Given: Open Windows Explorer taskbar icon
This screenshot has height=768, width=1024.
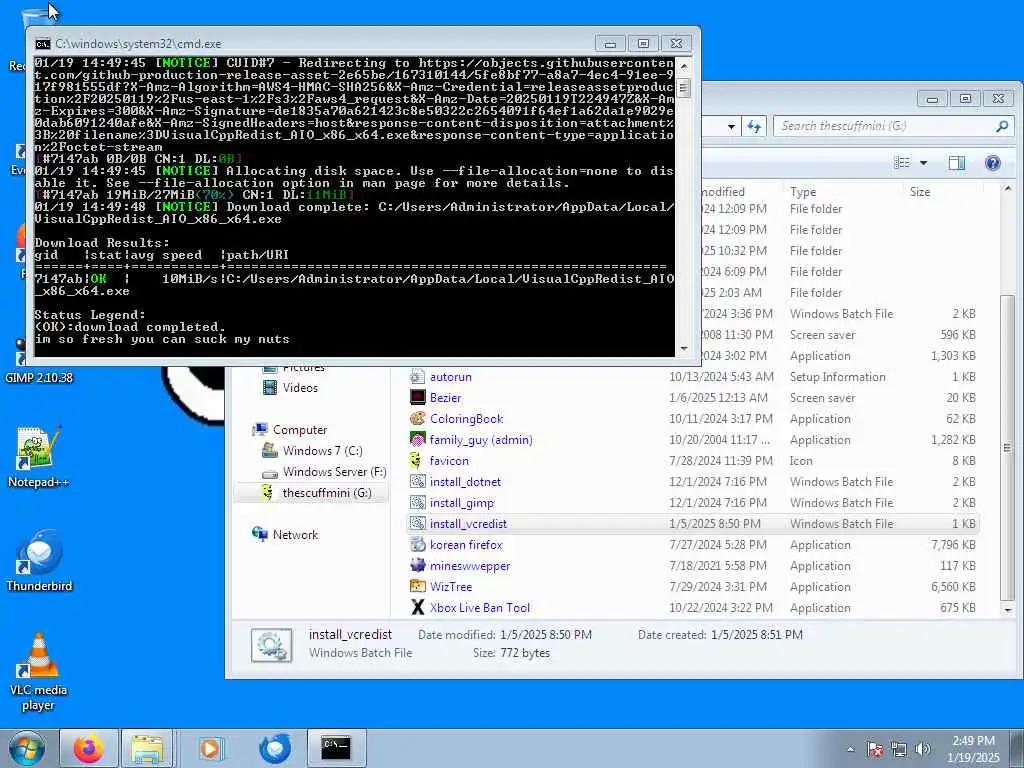Looking at the screenshot, I should click(147, 748).
